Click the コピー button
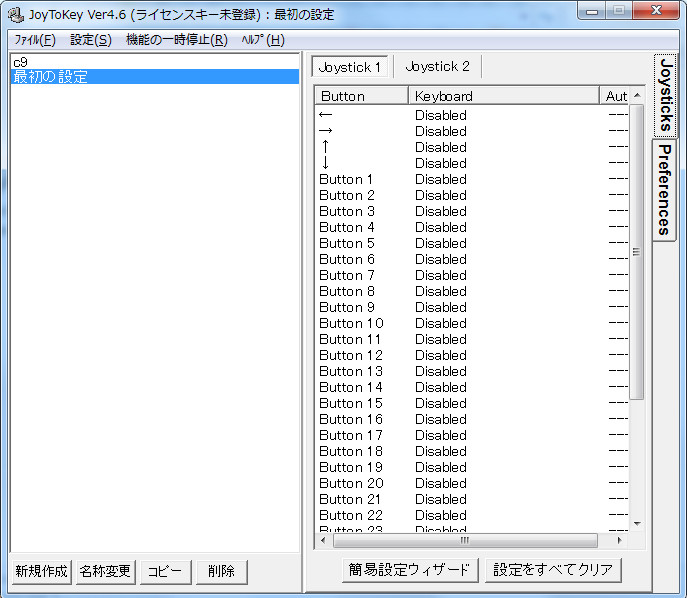 coord(166,571)
